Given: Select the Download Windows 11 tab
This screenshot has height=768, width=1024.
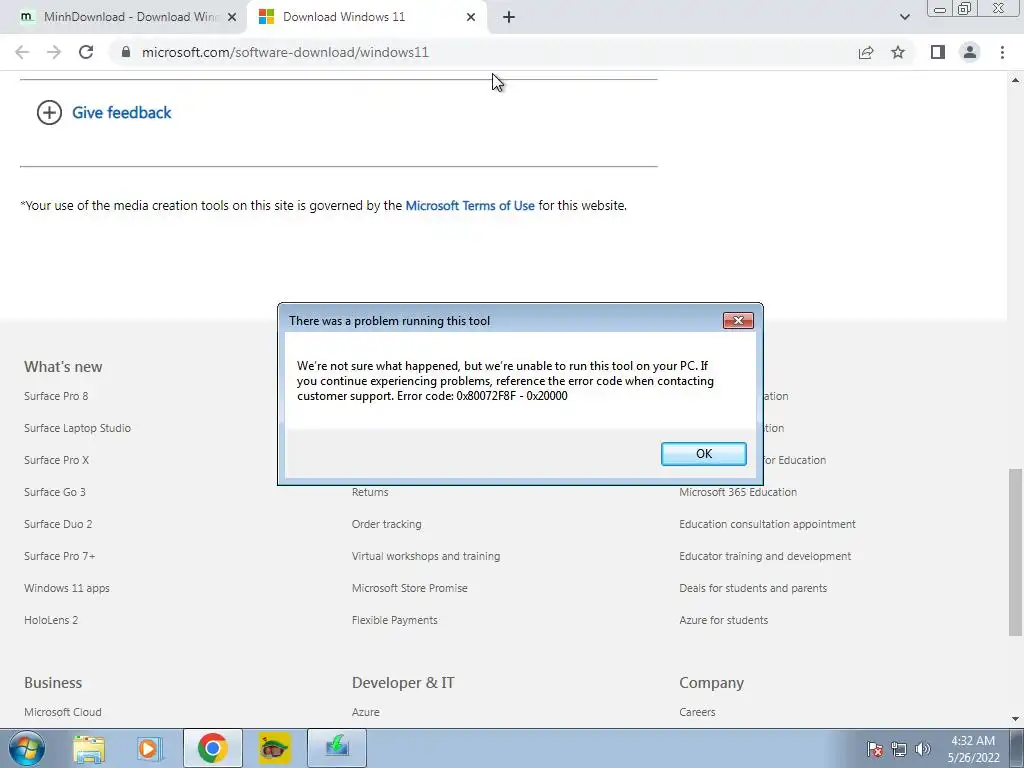Looking at the screenshot, I should coord(366,17).
